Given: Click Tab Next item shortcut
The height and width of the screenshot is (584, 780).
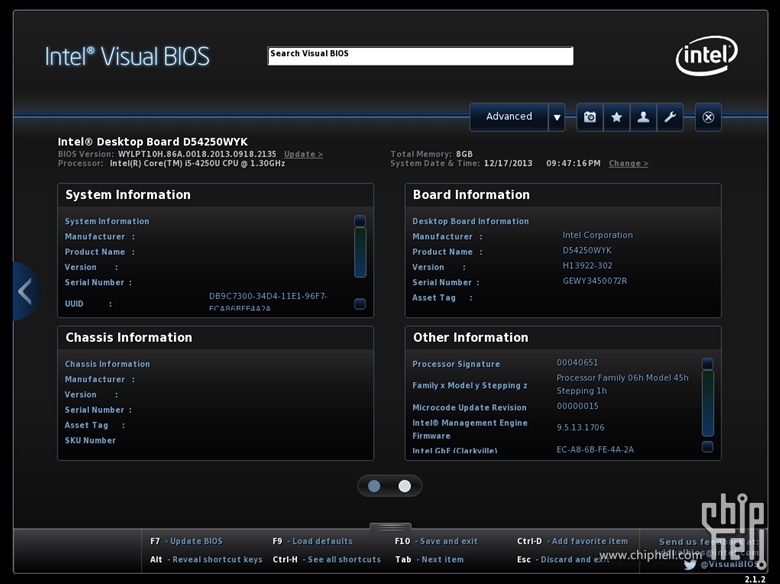Looking at the screenshot, I should 429,560.
